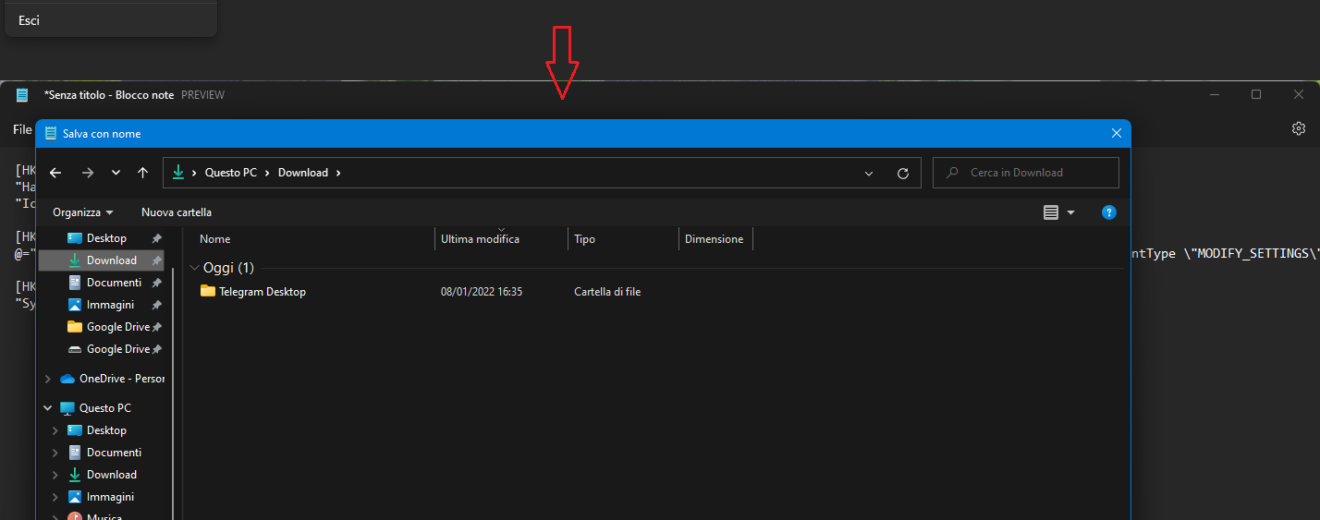Select Documenti in quick access
1320x520 pixels.
[113, 283]
